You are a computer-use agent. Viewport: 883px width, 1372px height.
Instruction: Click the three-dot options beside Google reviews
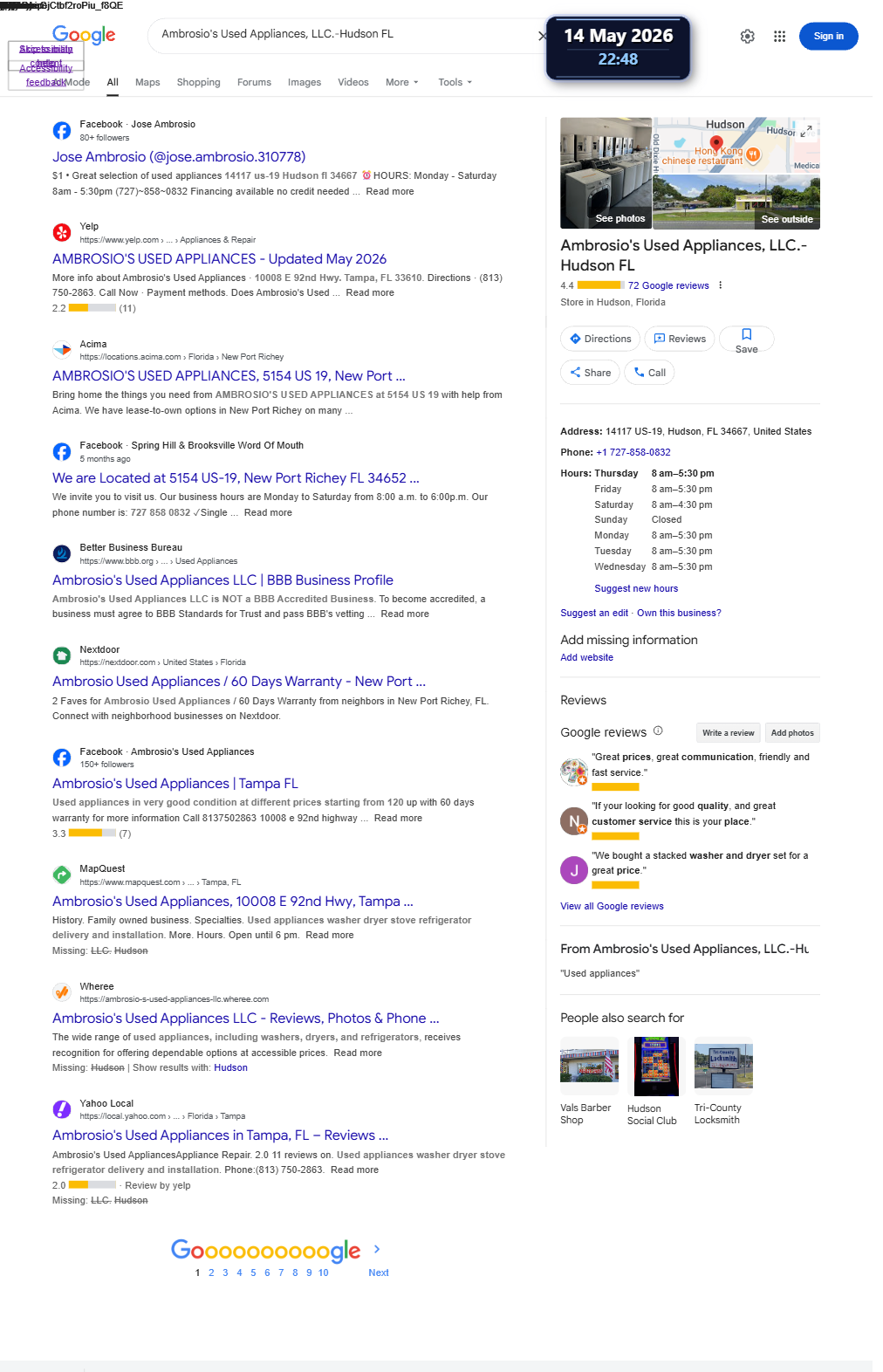(720, 285)
